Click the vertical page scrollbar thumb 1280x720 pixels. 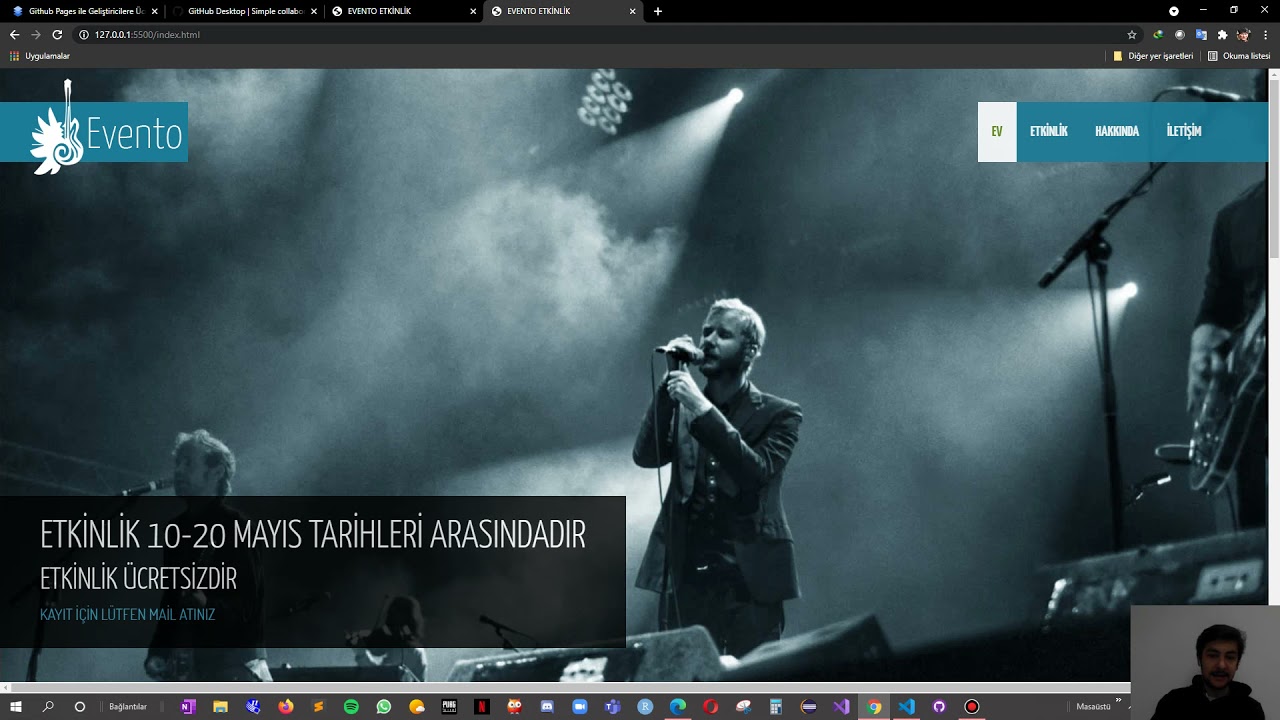coord(1274,168)
